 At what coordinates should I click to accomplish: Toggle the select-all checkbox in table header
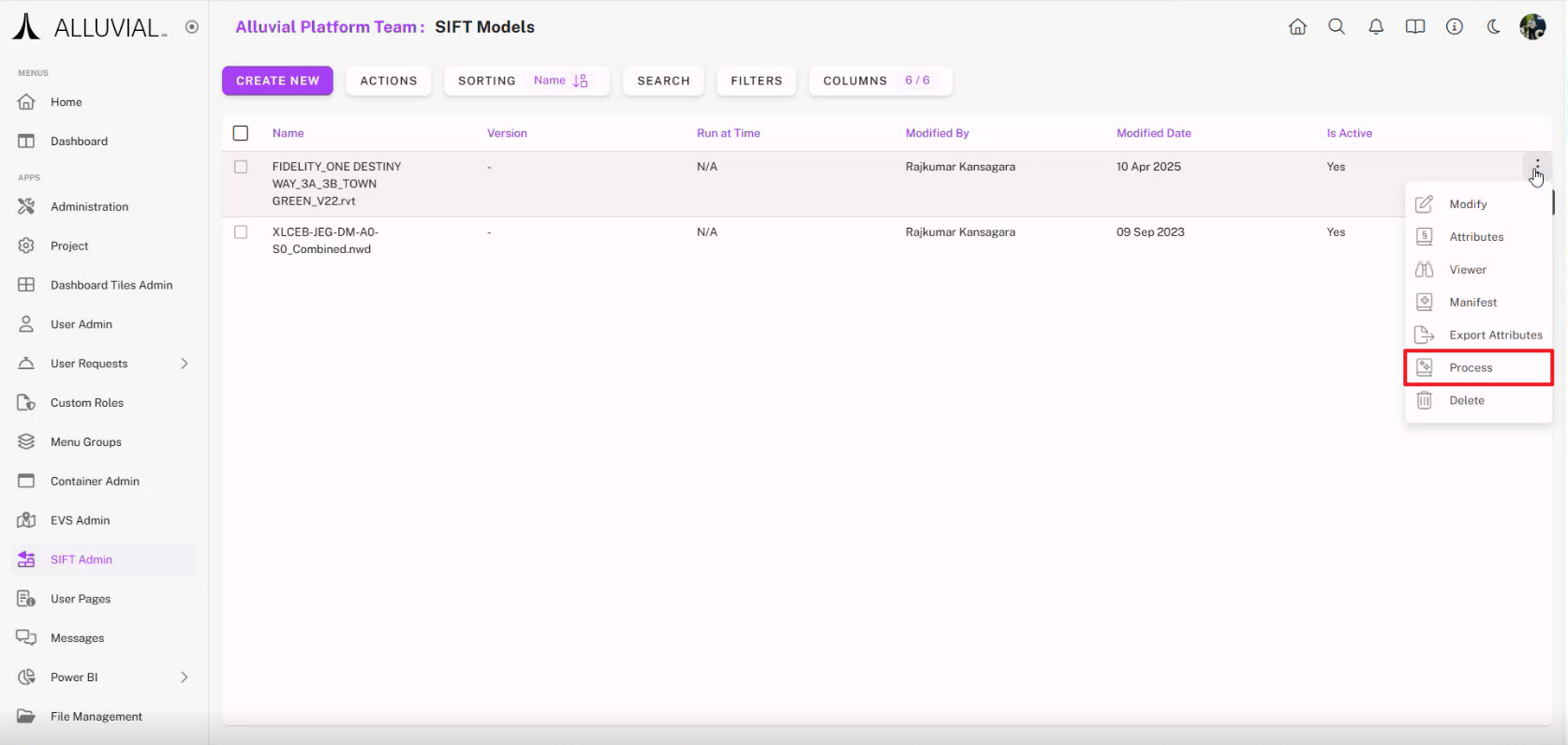pos(241,133)
